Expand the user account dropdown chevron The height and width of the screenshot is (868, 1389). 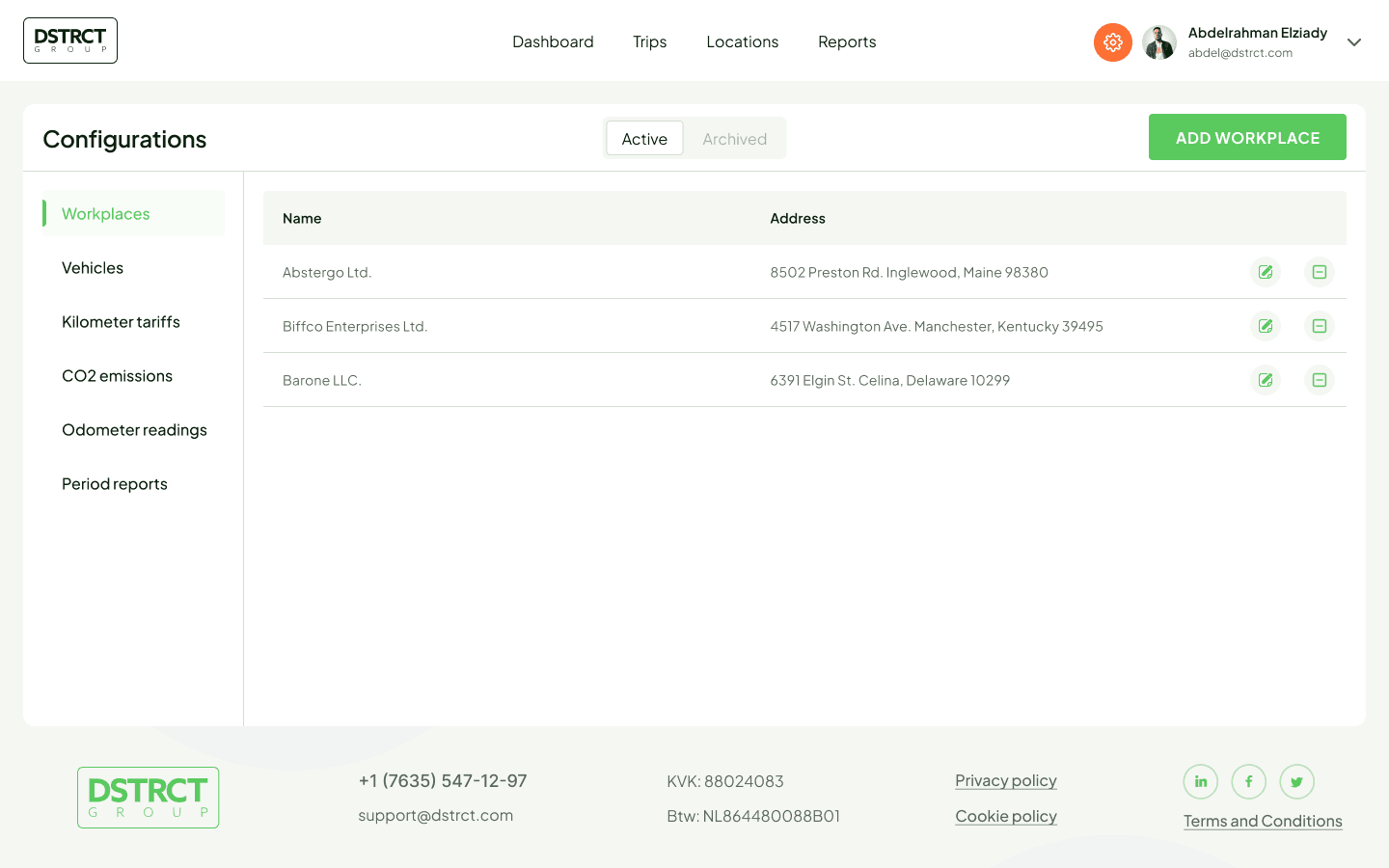click(x=1354, y=42)
